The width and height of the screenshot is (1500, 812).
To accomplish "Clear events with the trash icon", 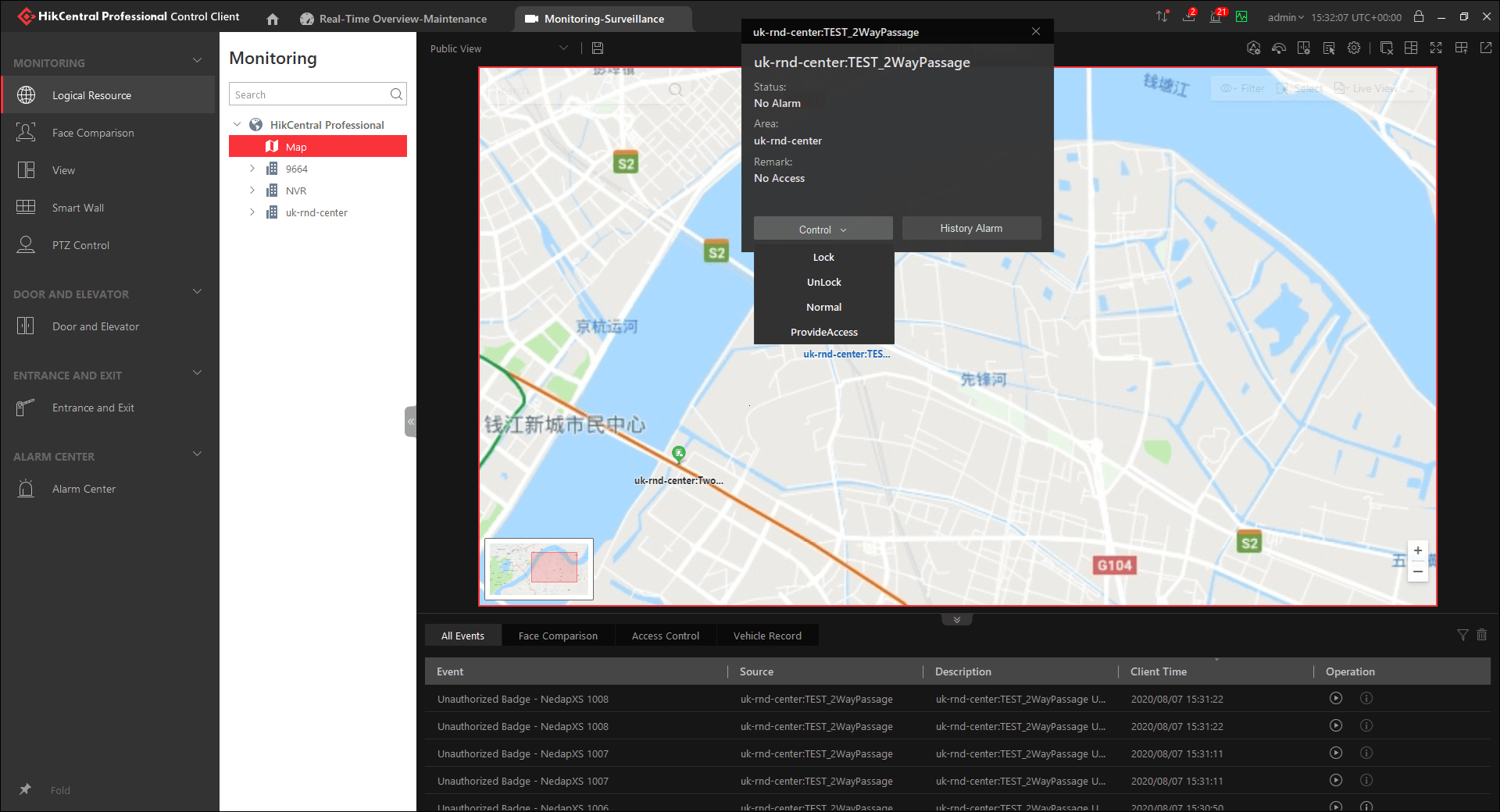I will [x=1482, y=635].
